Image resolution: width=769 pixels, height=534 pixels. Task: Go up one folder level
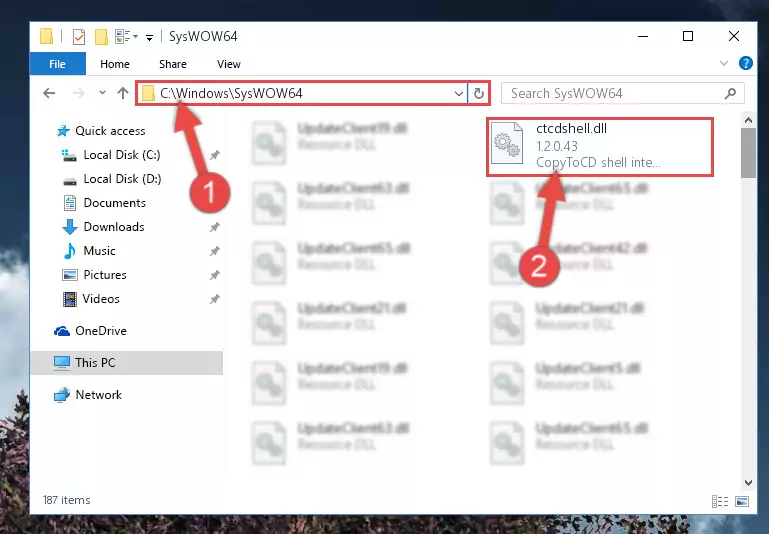[x=123, y=93]
